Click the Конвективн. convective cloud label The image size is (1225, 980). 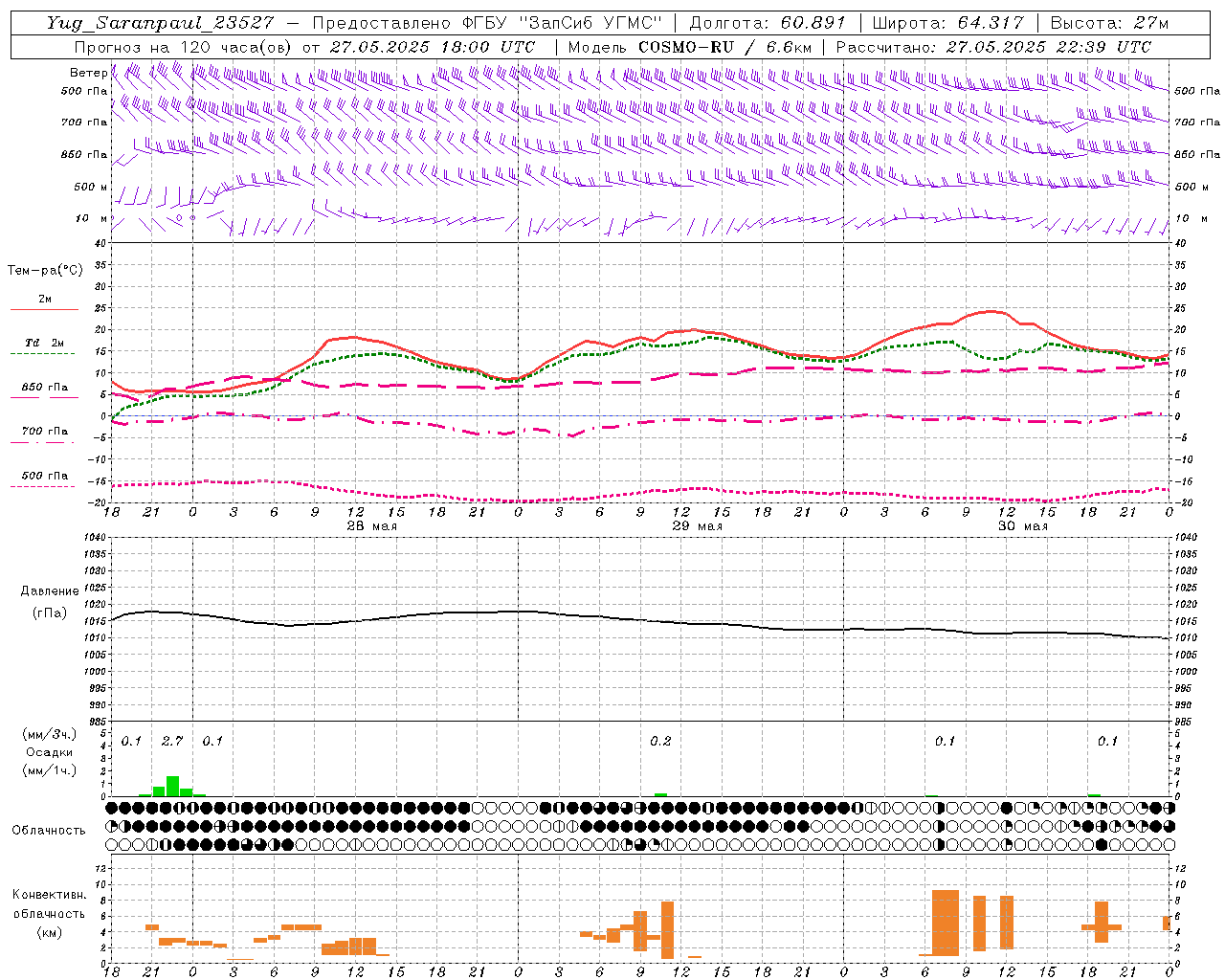coord(50,895)
